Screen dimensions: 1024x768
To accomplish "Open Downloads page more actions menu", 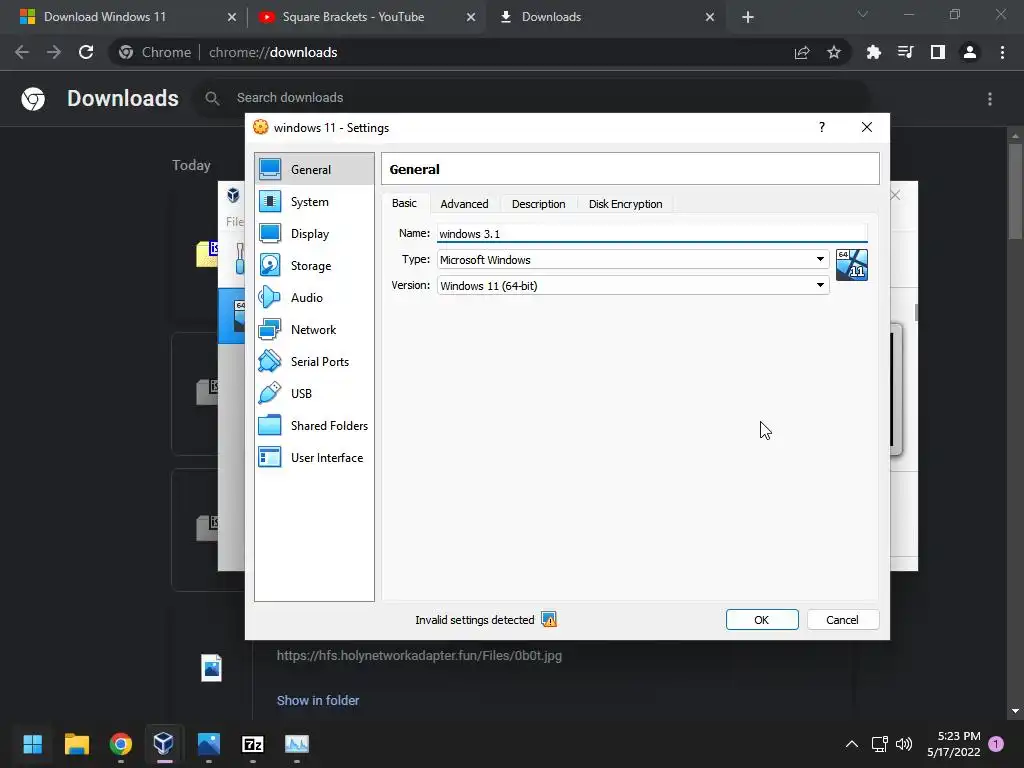I will 990,99.
